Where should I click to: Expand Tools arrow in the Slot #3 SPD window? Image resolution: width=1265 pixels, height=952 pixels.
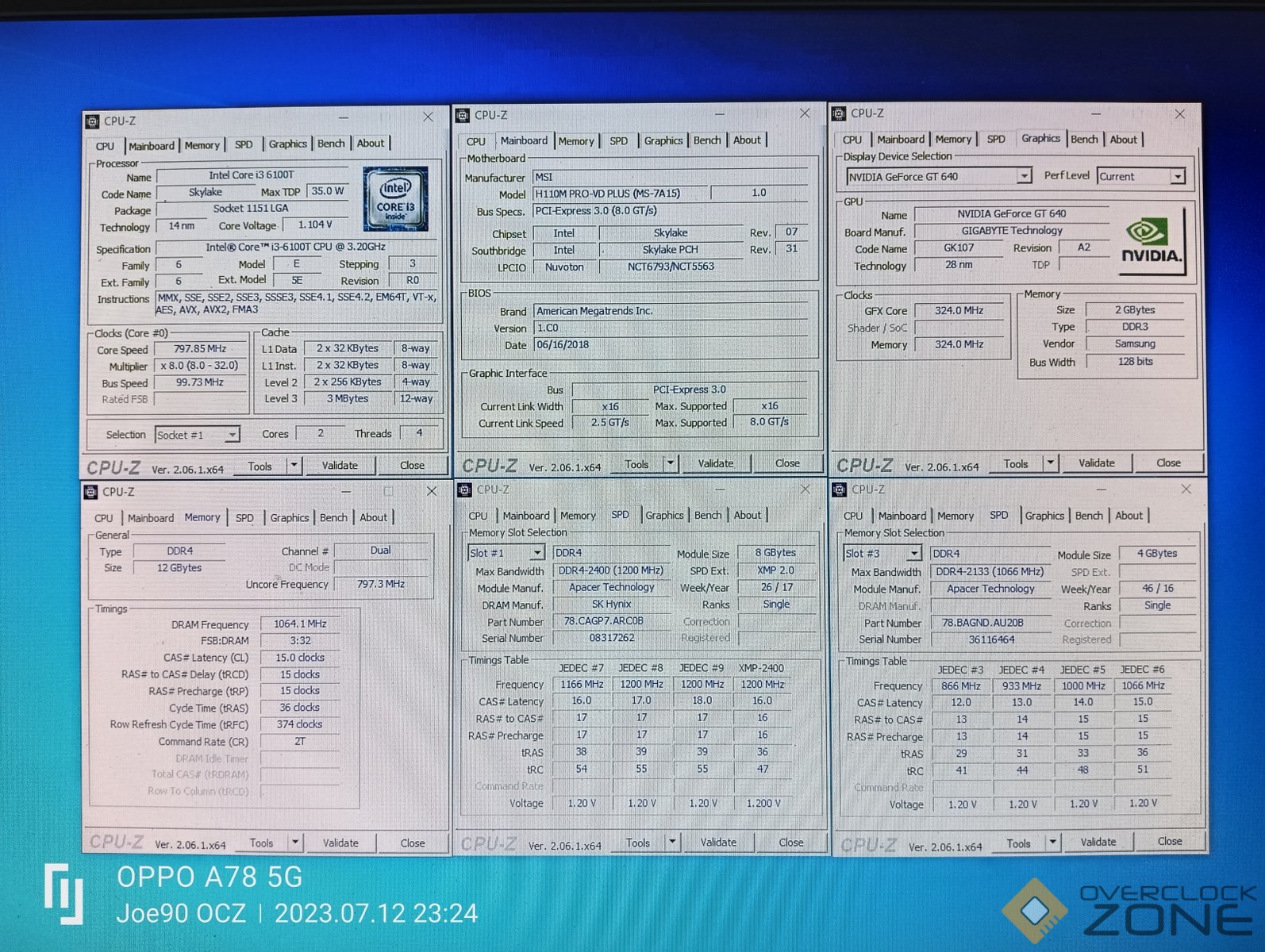pyautogui.click(x=1052, y=843)
